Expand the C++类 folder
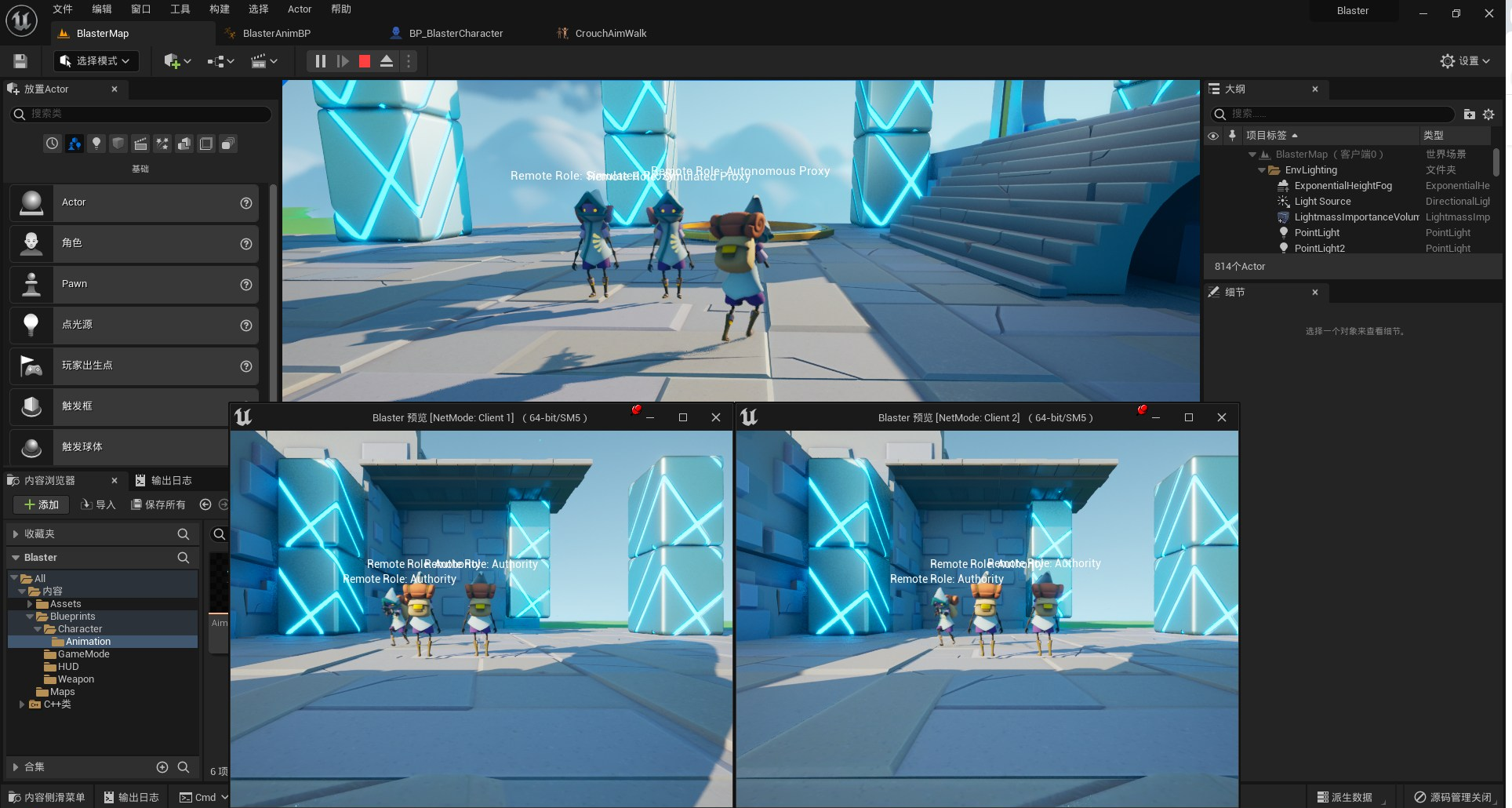1512x808 pixels. pos(22,704)
